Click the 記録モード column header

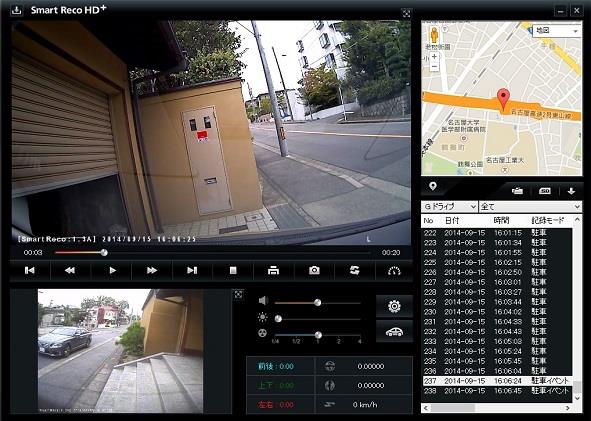[548, 220]
